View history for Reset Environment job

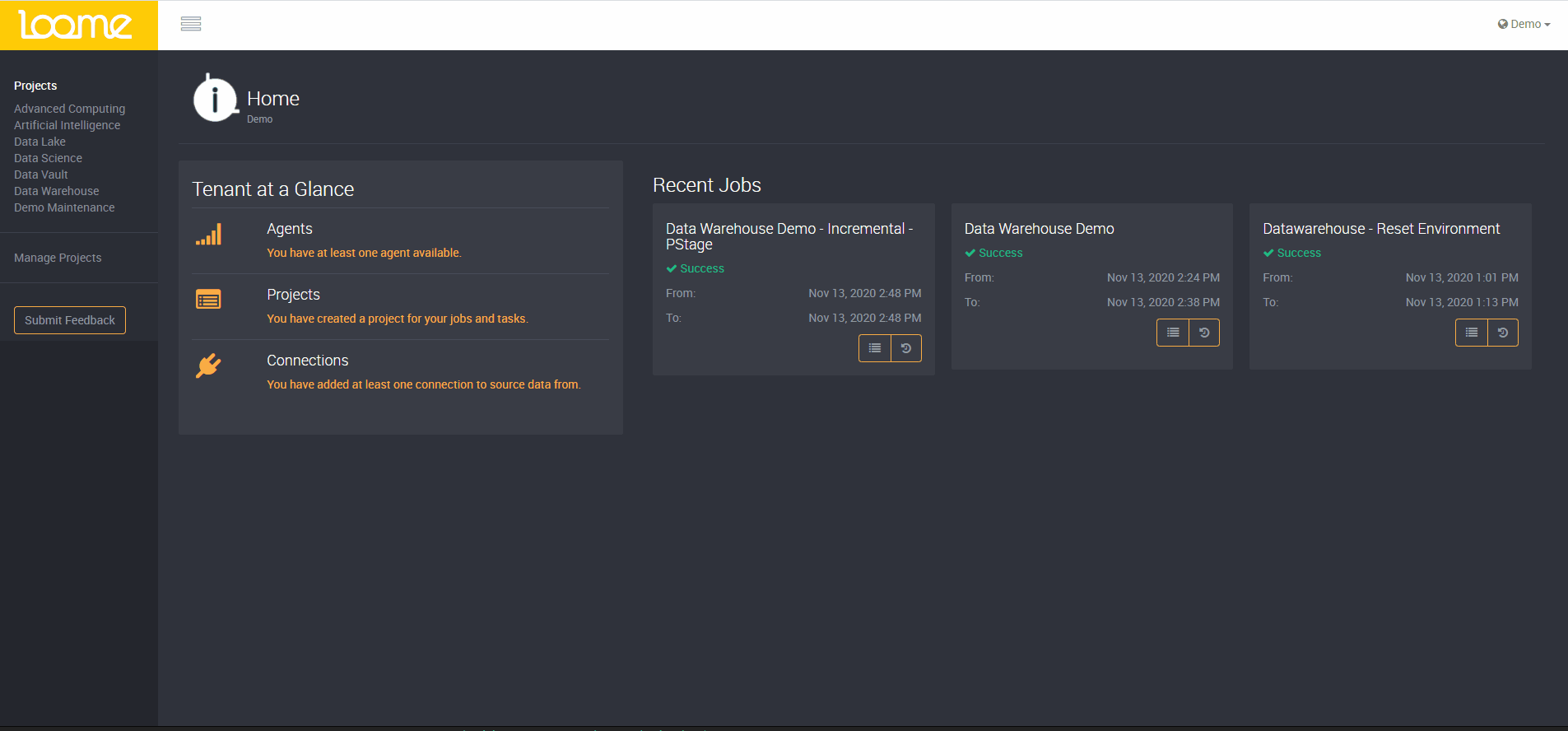[1503, 333]
